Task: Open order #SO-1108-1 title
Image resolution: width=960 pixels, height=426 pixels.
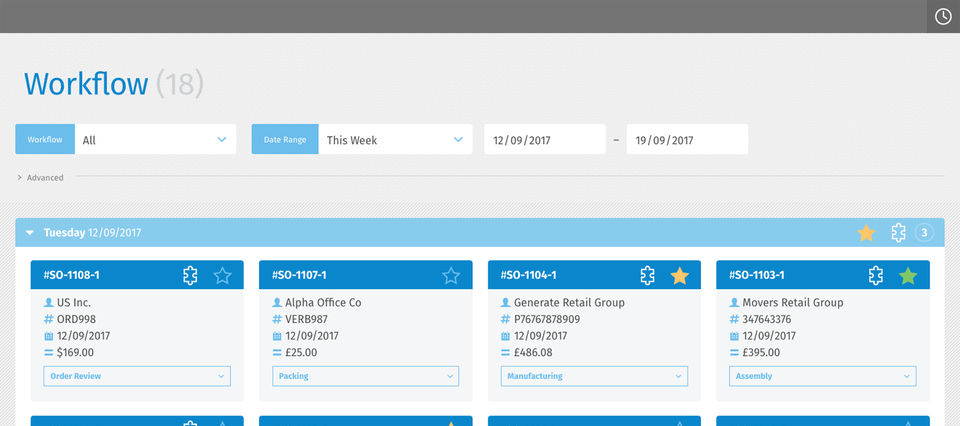Action: tap(72, 275)
